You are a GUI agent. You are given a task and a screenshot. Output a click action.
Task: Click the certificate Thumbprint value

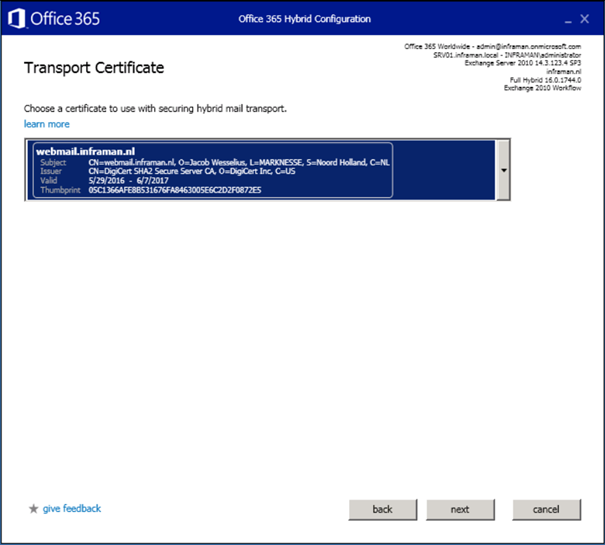click(175, 189)
